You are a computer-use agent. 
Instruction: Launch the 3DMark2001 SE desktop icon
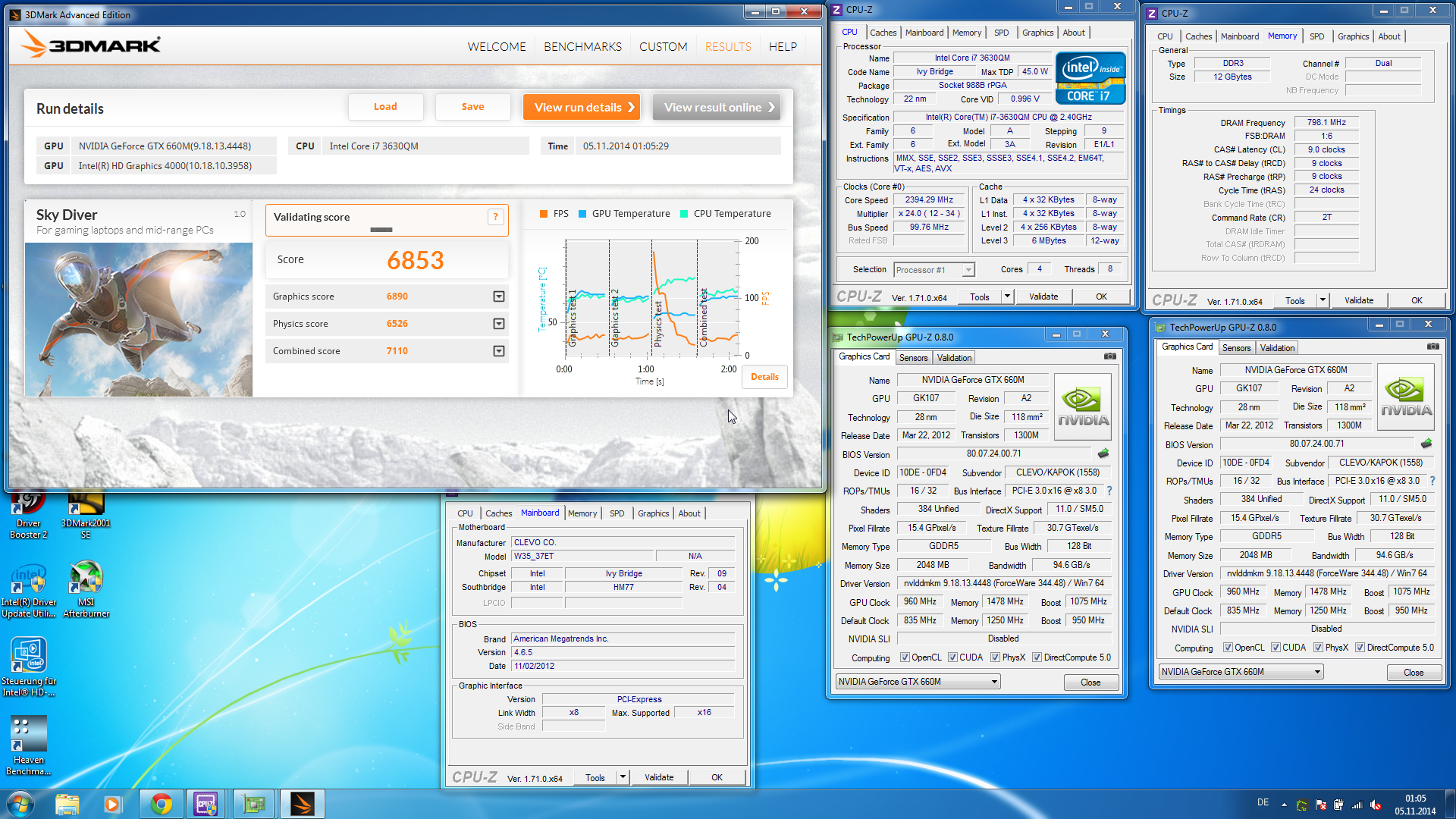(x=86, y=516)
